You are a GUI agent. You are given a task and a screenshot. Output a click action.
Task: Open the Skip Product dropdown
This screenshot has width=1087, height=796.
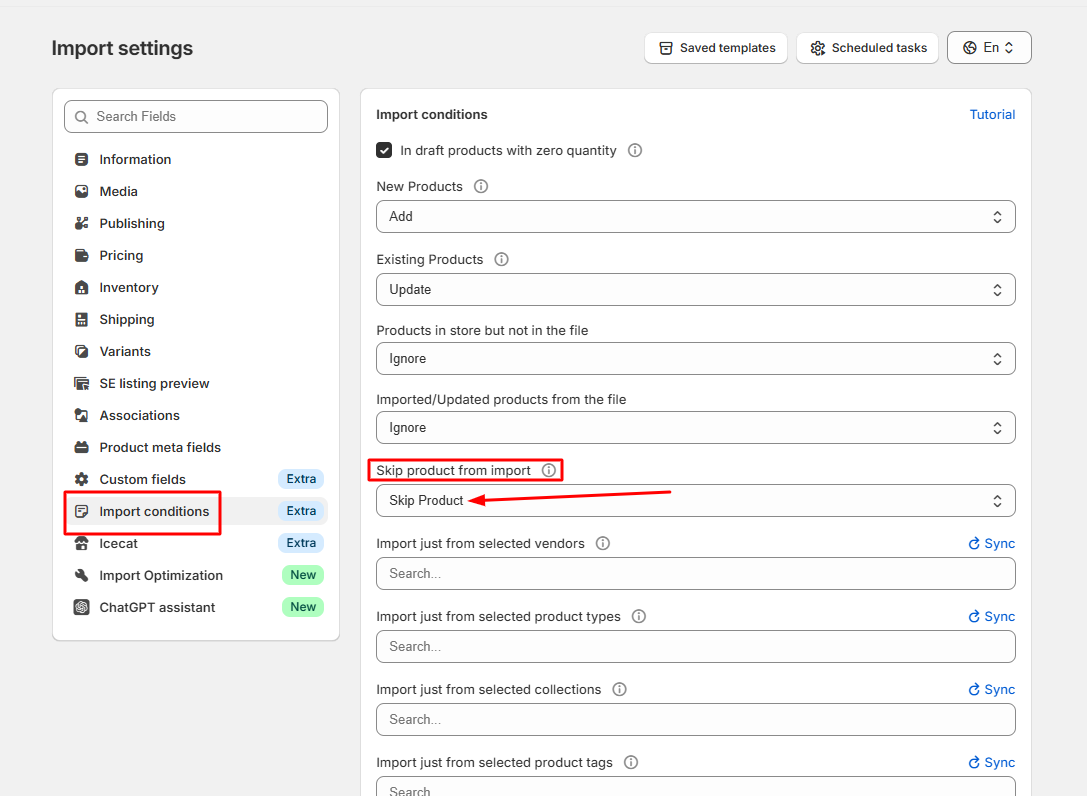click(695, 501)
